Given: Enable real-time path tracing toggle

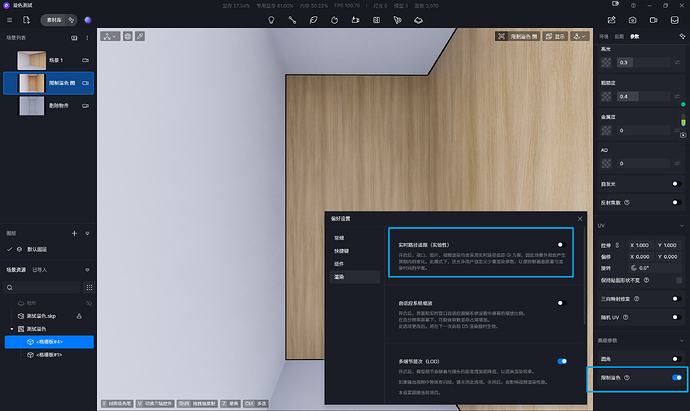Looking at the screenshot, I should tap(562, 245).
